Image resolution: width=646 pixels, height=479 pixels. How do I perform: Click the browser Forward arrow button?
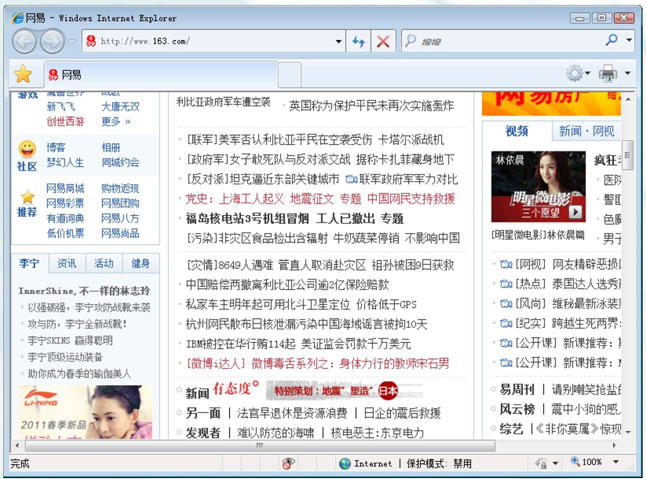pyautogui.click(x=52, y=42)
